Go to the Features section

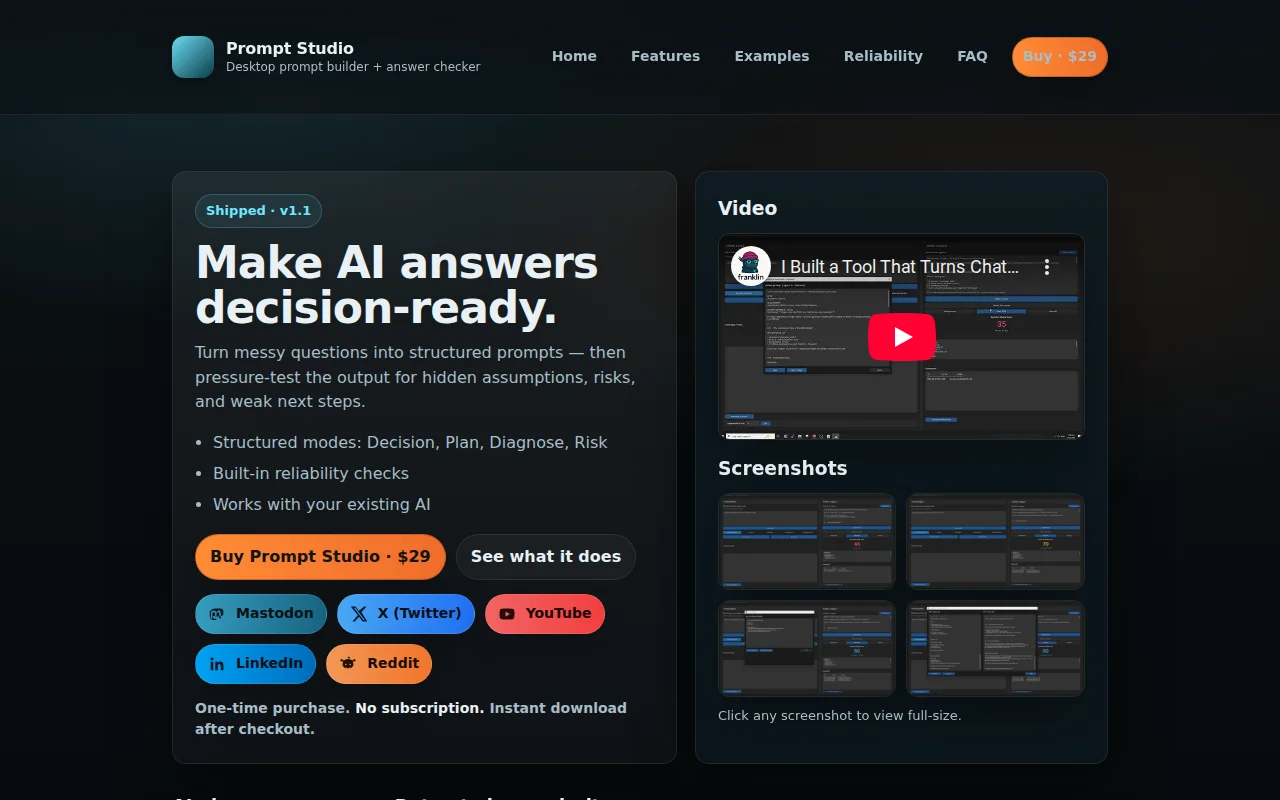point(665,56)
